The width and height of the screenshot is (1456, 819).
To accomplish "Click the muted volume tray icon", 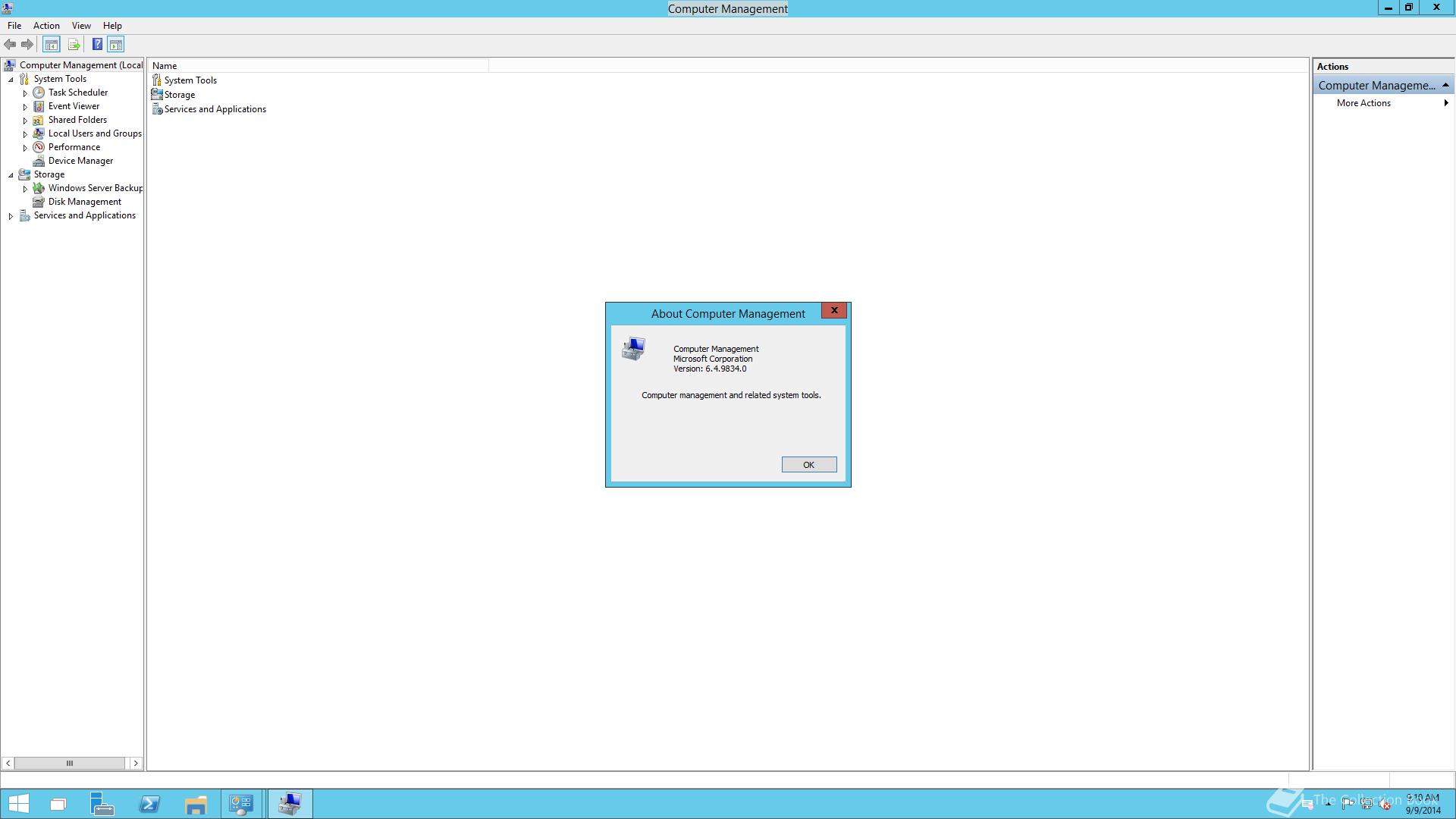I will pos(1385,805).
